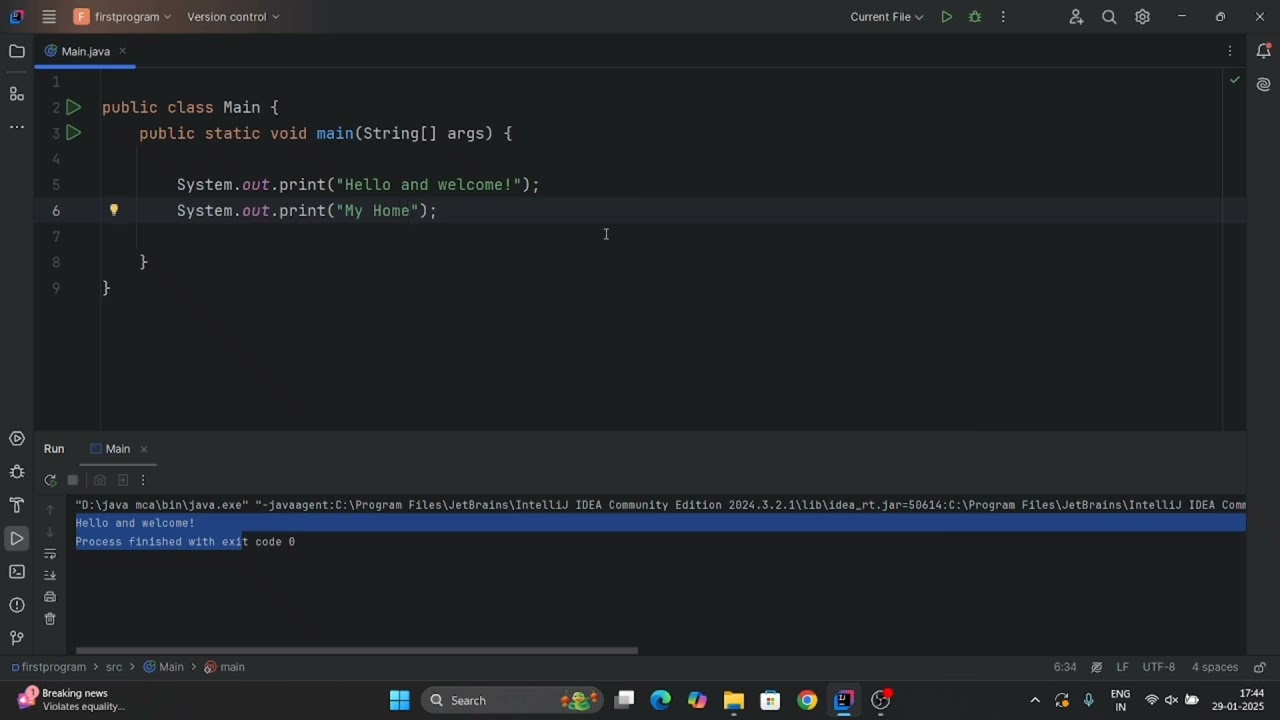Open Search Everywhere magnifier
Image resolution: width=1280 pixels, height=720 pixels.
(1109, 17)
